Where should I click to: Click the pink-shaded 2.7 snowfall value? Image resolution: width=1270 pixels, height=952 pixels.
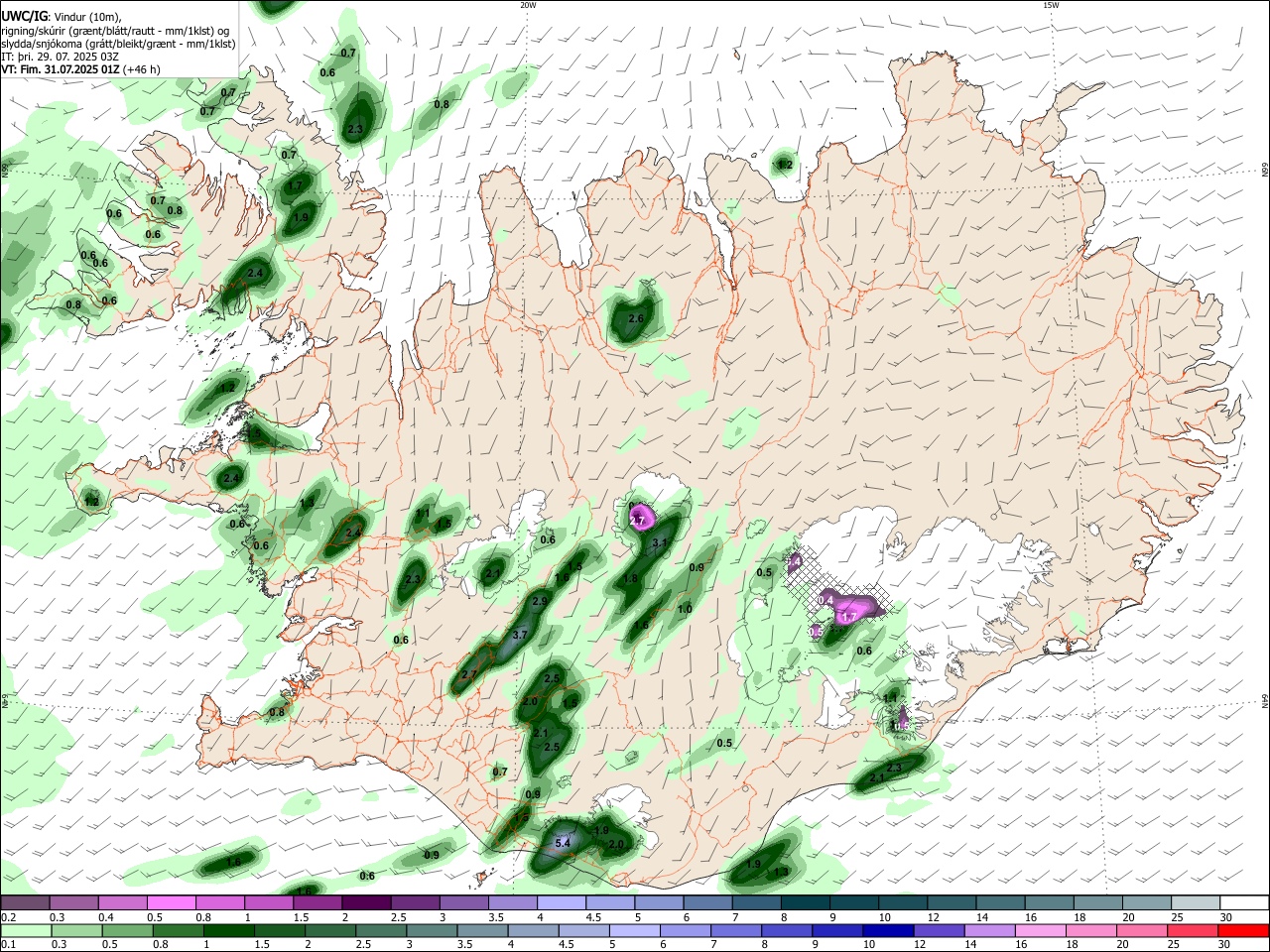click(x=637, y=520)
